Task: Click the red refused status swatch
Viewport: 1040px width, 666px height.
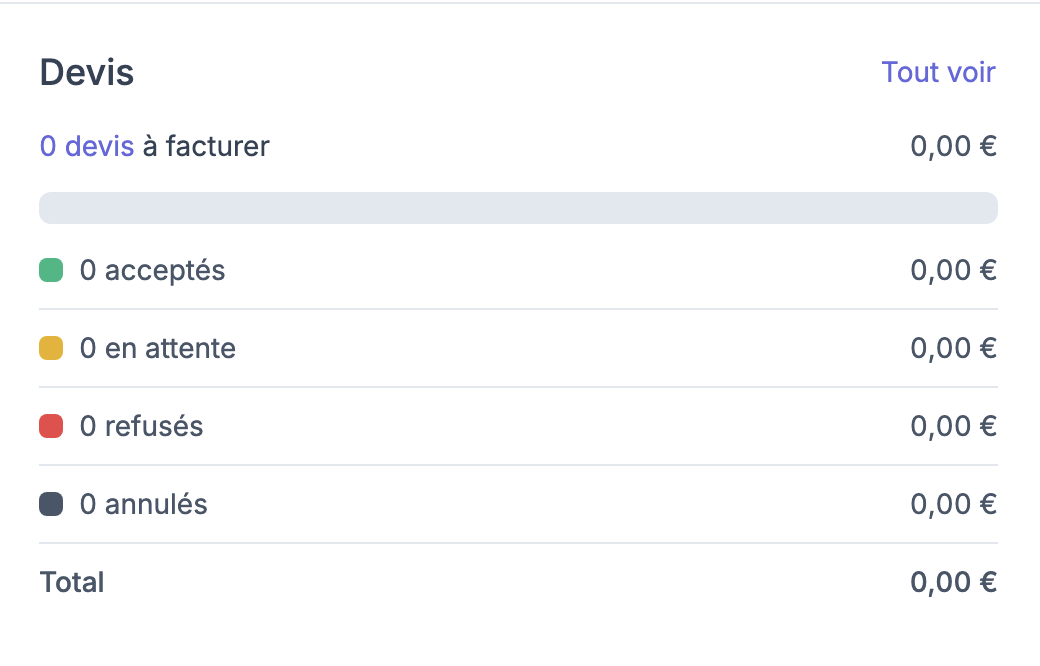Action: [51, 426]
